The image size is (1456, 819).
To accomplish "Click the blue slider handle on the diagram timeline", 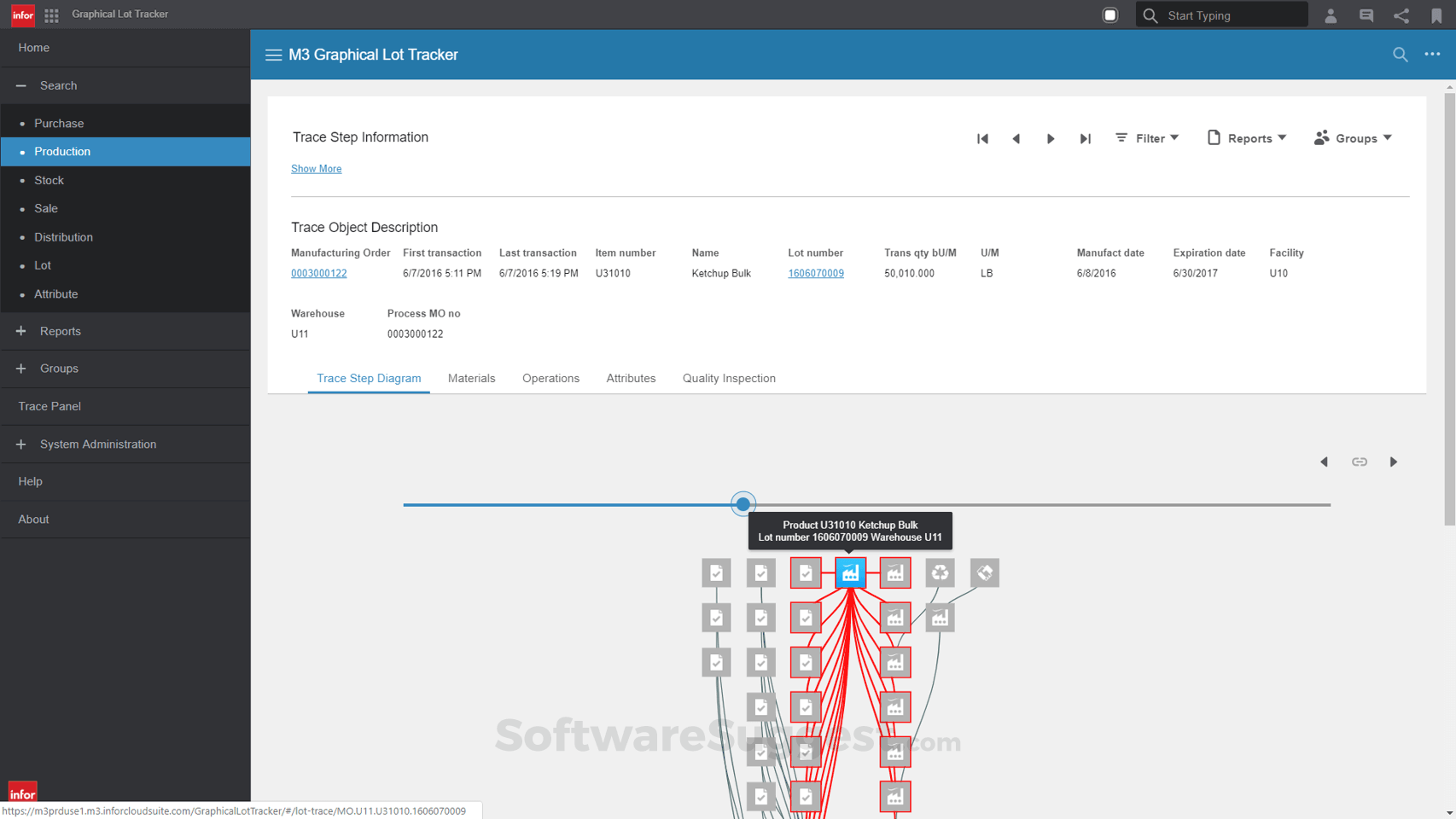I will pos(743,504).
